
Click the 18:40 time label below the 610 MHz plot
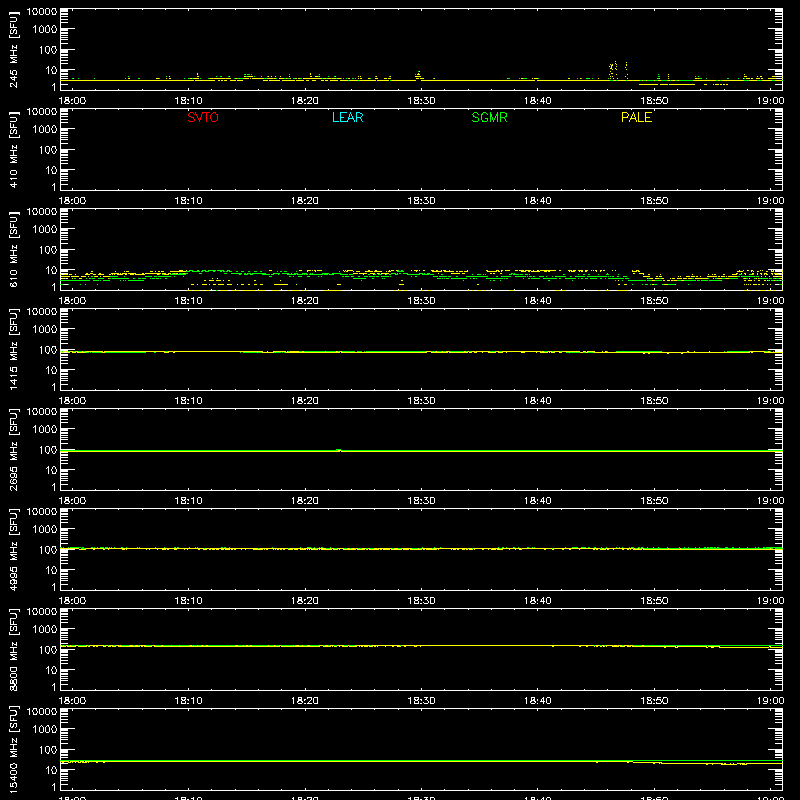coord(538,301)
